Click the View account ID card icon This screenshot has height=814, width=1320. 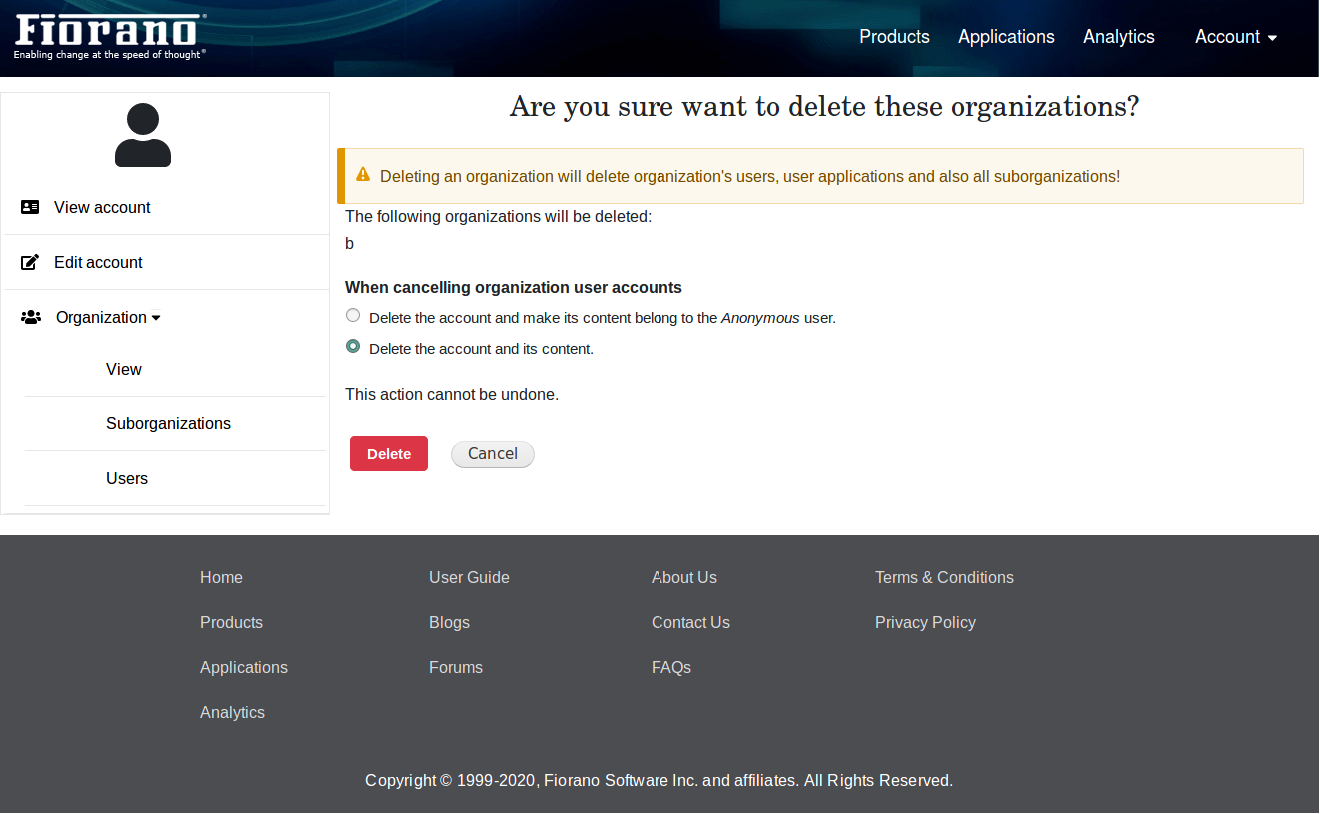click(30, 208)
